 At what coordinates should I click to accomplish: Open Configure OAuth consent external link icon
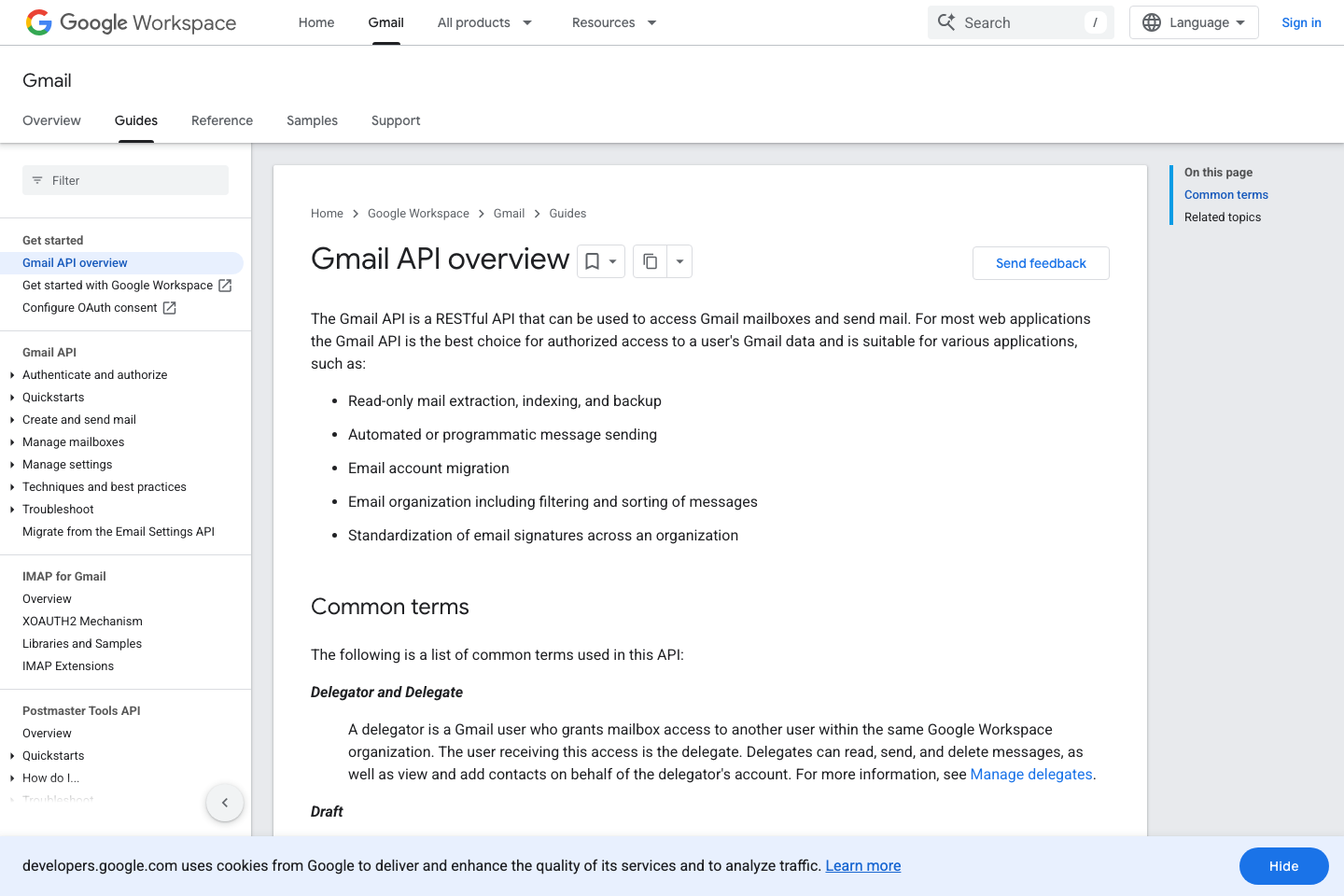168,307
